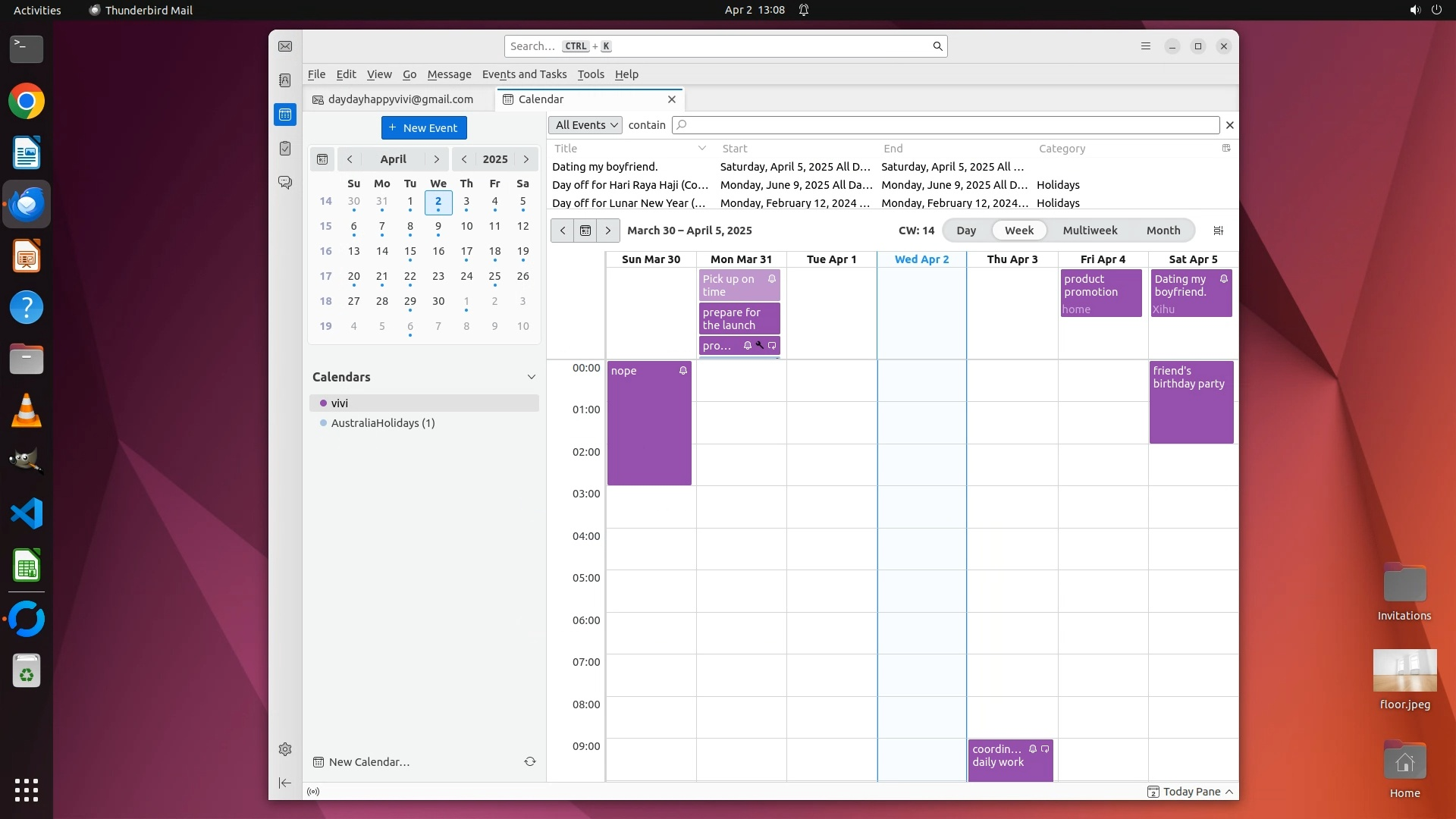The height and width of the screenshot is (819, 1456).
Task: Open the Chat sidebar icon
Action: pyautogui.click(x=285, y=183)
